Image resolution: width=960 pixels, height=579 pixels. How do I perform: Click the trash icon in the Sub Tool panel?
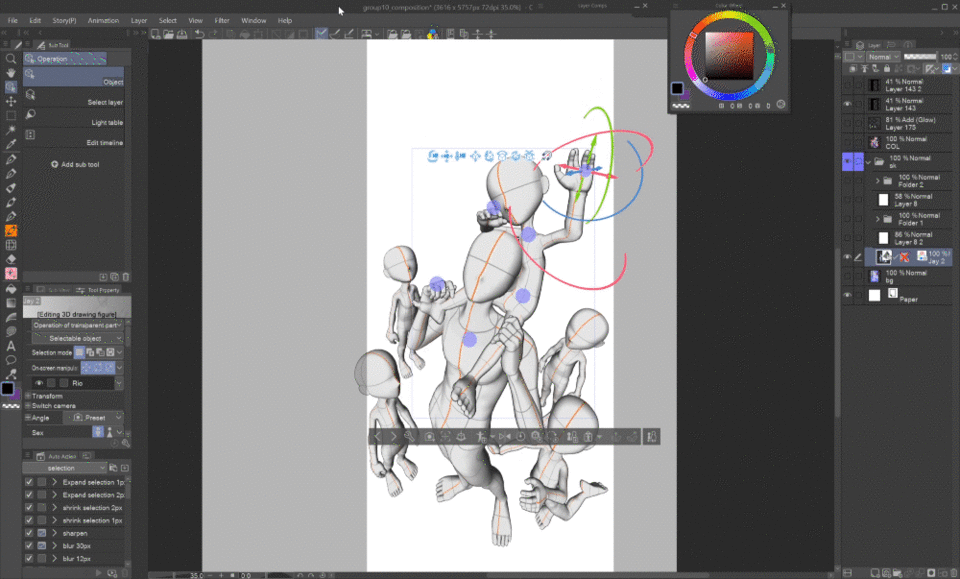pyautogui.click(x=126, y=277)
